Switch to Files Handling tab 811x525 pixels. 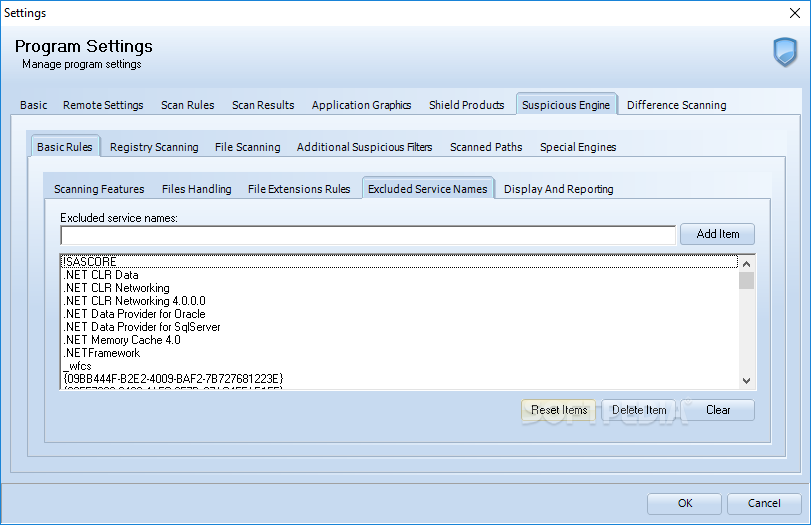click(x=197, y=189)
